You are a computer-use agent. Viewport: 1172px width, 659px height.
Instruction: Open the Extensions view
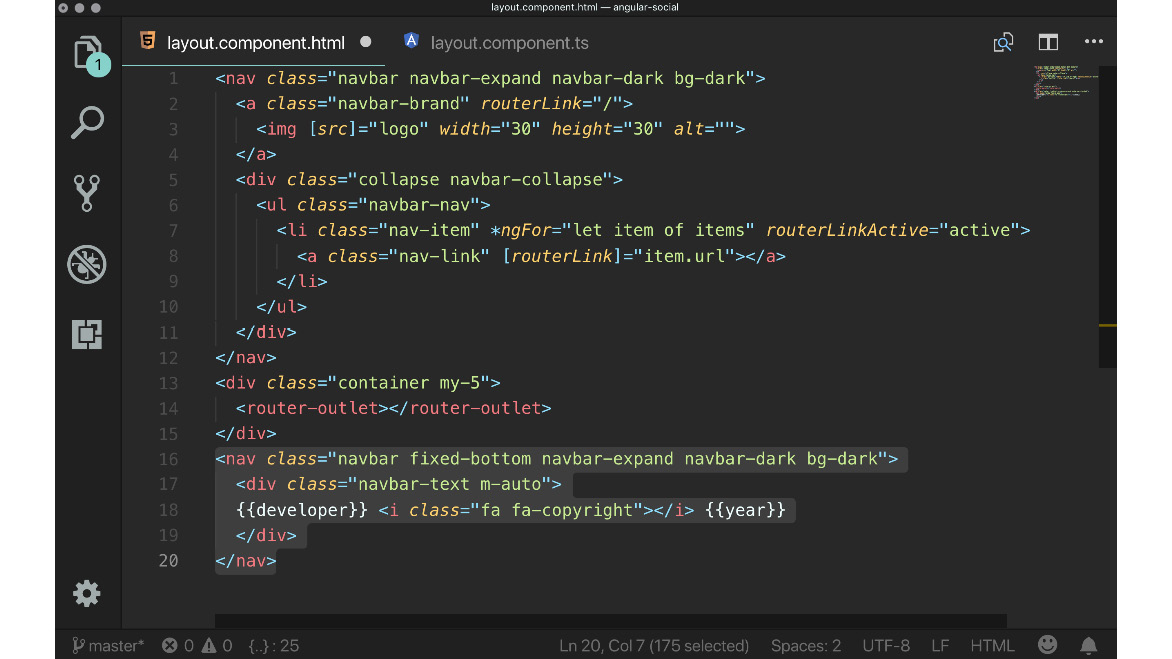[x=87, y=334]
